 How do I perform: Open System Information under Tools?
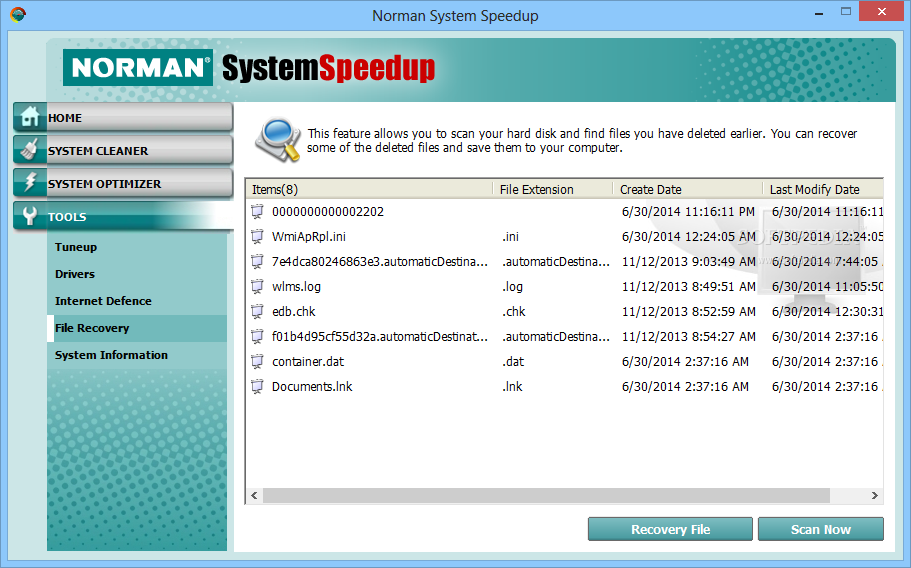(x=137, y=355)
